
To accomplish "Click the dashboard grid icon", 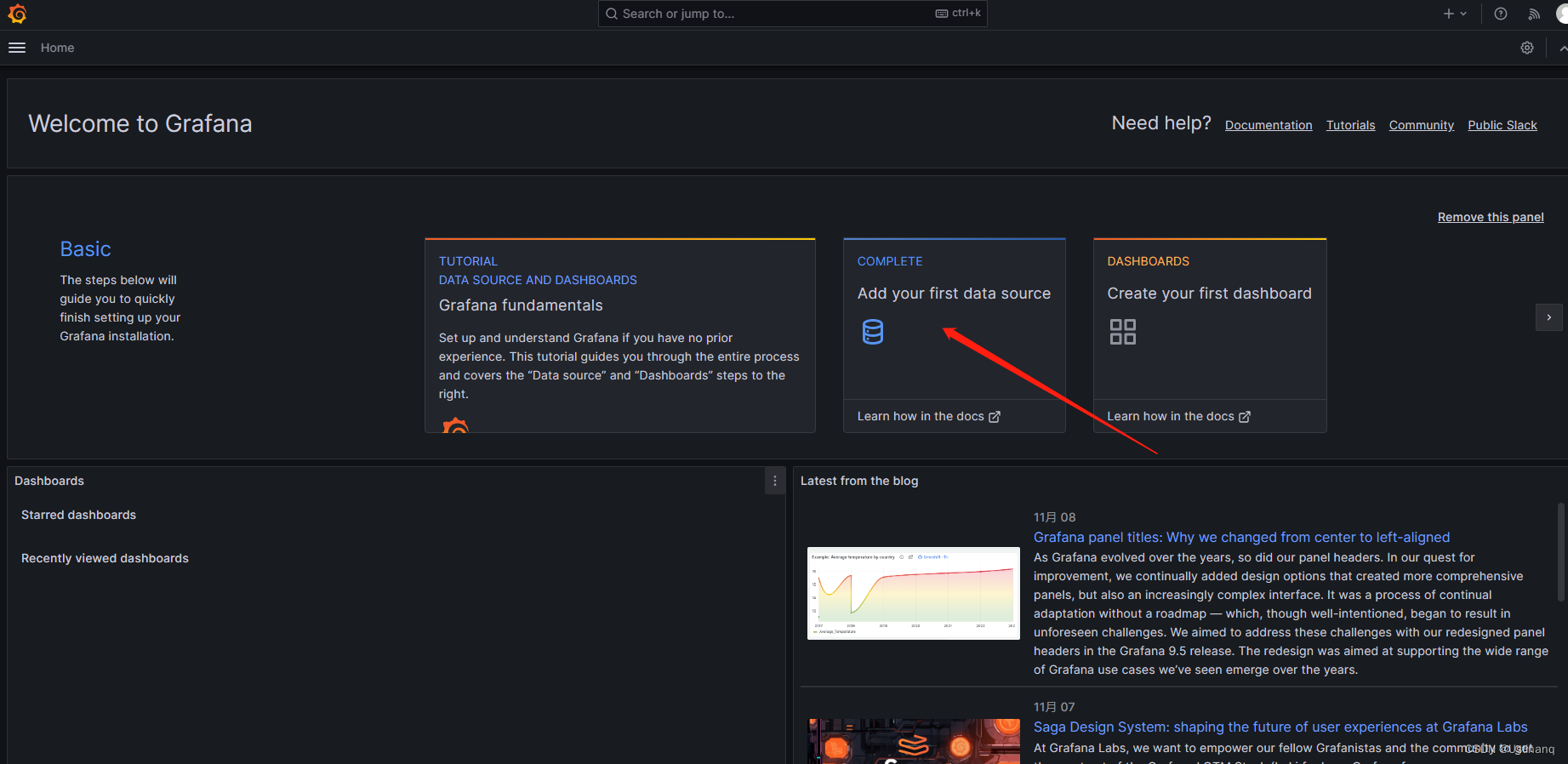I will coord(1123,332).
